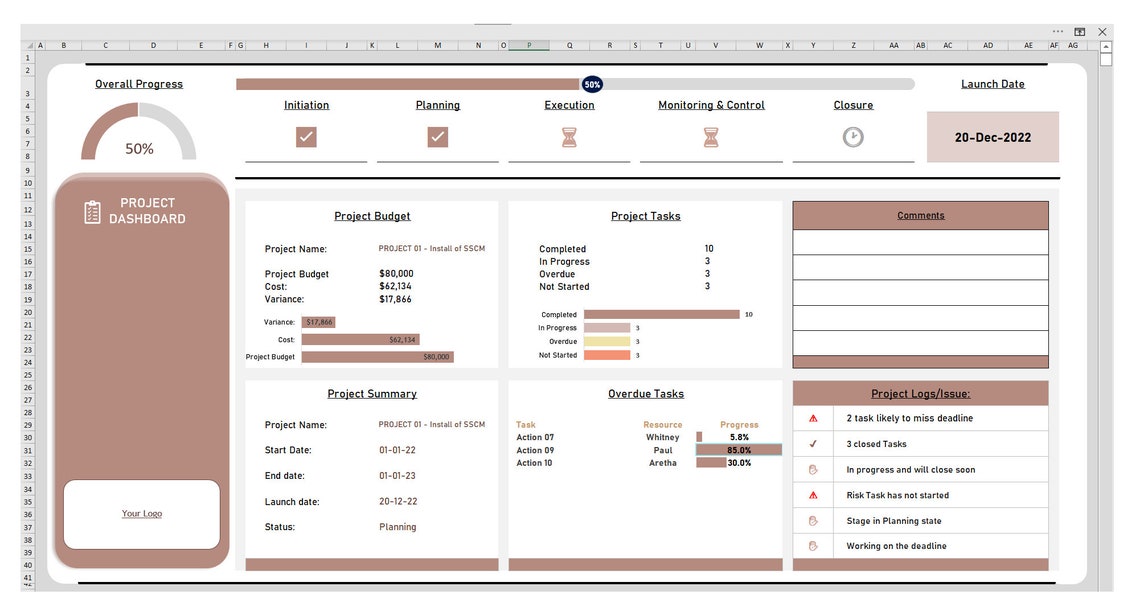Image resolution: width=1140 pixels, height=615 pixels.
Task: Select the Project Tasks section header
Action: coord(645,215)
